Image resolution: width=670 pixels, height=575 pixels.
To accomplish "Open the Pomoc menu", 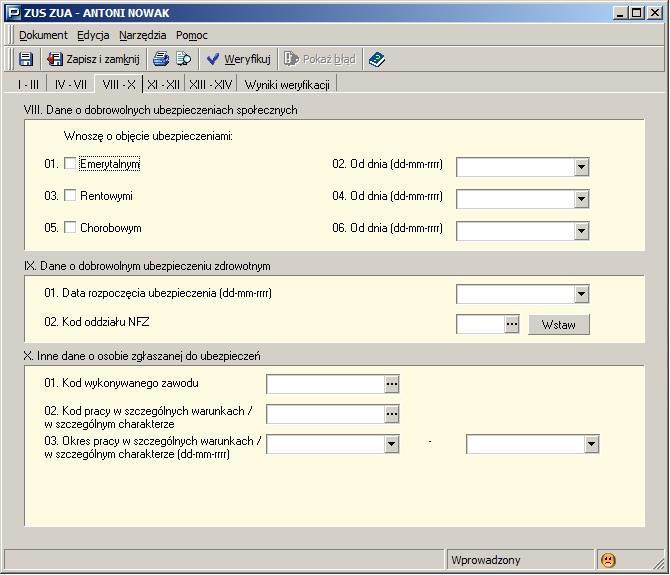I will (192, 35).
